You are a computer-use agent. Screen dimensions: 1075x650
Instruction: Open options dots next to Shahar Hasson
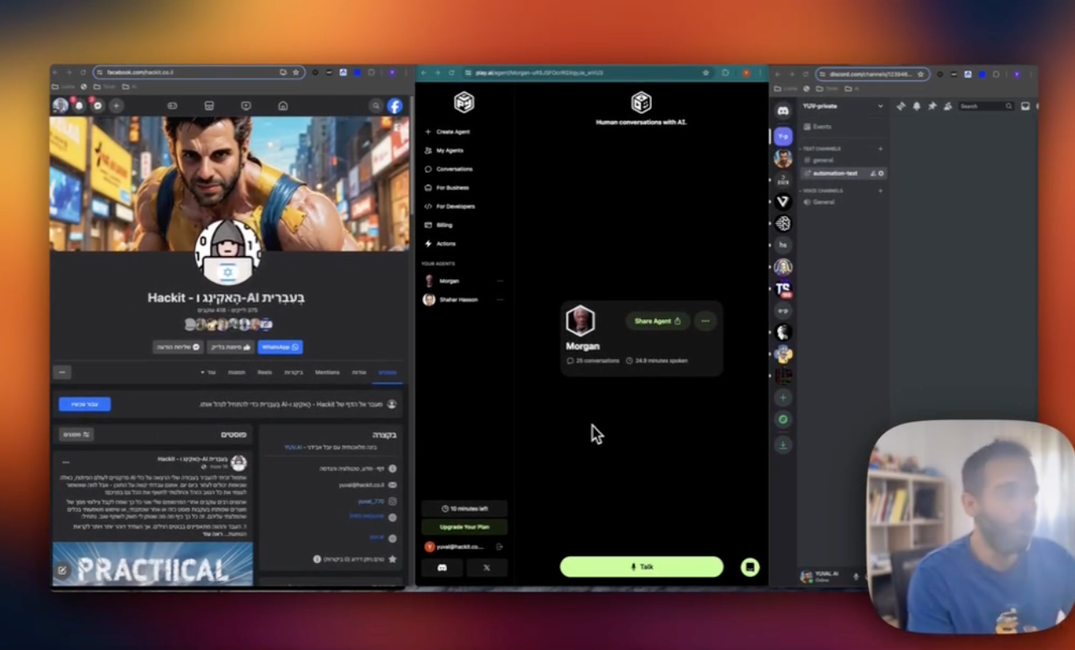point(500,300)
